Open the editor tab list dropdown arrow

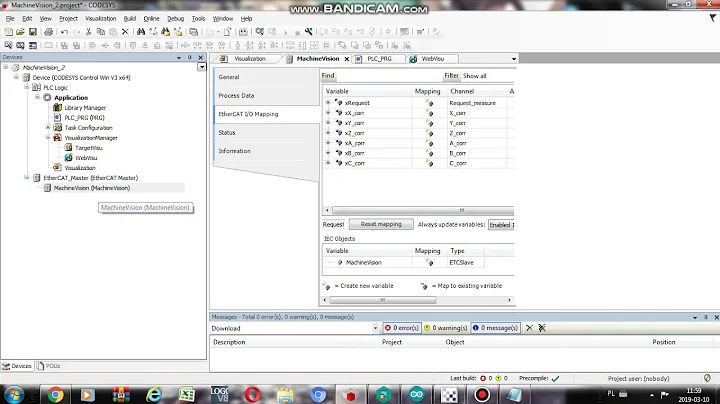pos(513,59)
